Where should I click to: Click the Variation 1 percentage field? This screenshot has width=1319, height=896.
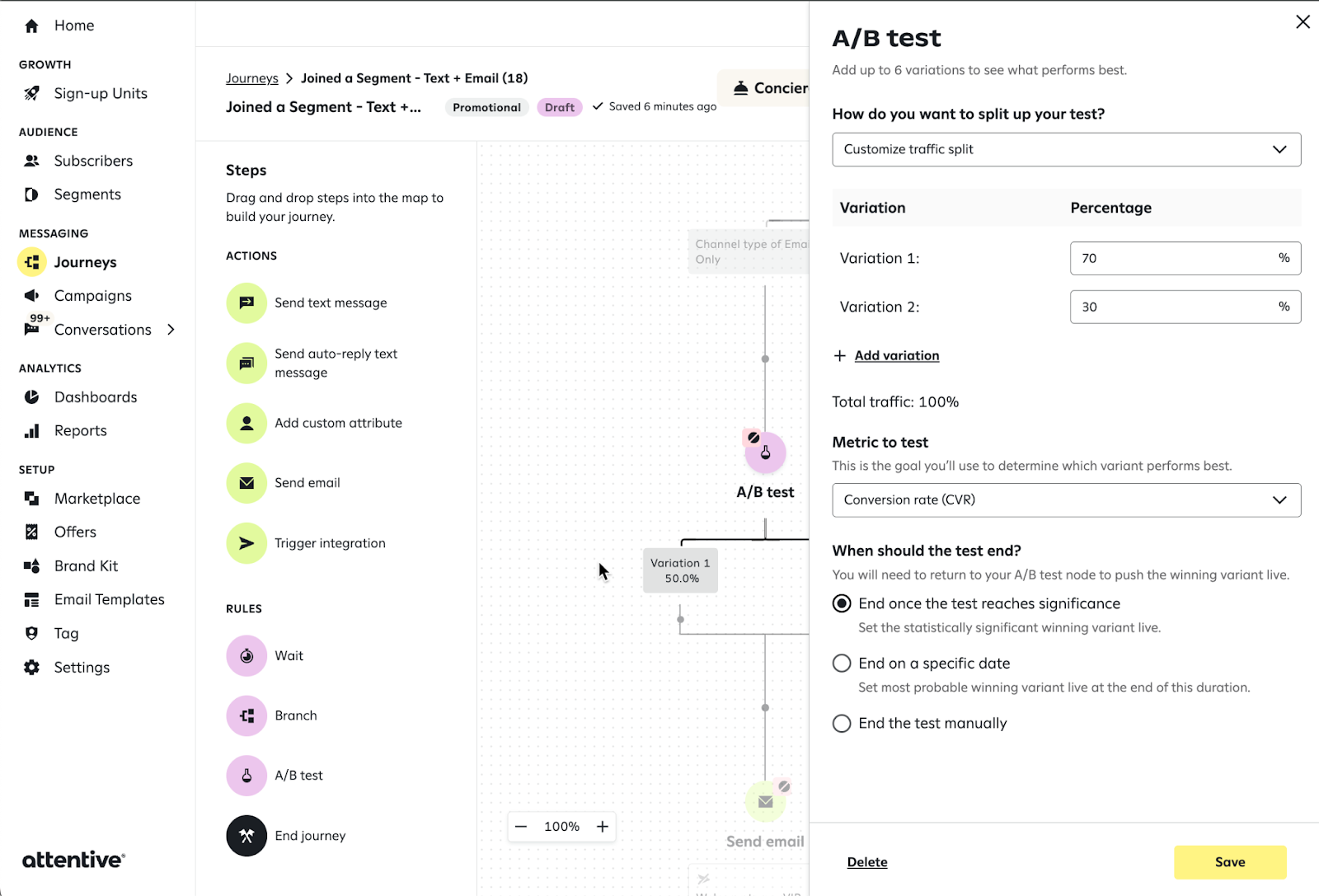(1171, 259)
